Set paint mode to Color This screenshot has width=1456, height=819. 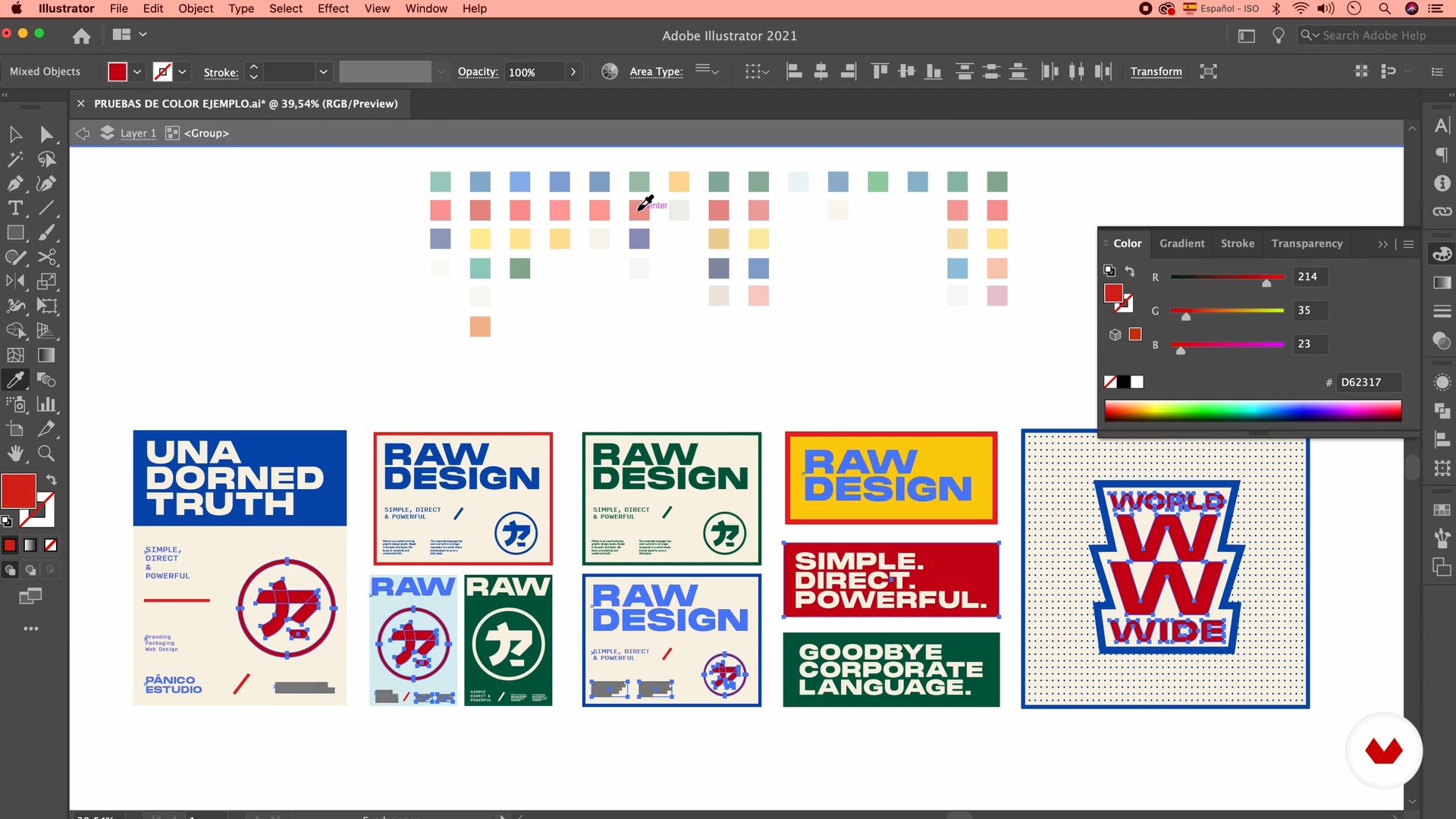pyautogui.click(x=10, y=545)
